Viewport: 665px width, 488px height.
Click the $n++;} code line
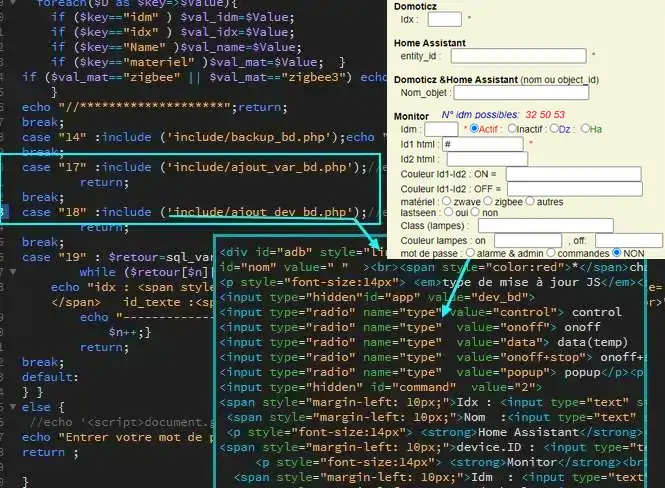tap(130, 332)
